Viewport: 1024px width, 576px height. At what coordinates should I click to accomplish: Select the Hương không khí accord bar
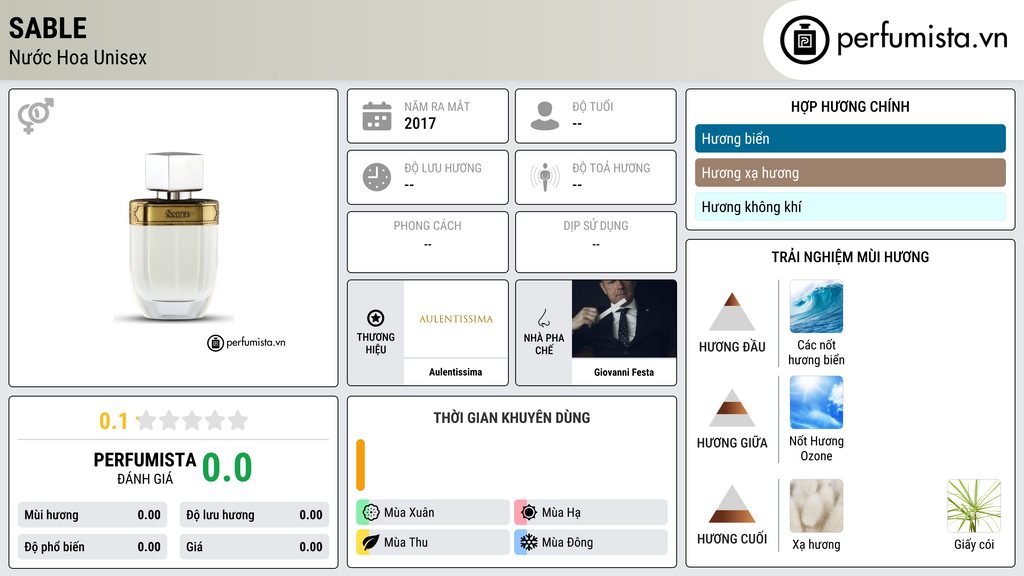[850, 207]
